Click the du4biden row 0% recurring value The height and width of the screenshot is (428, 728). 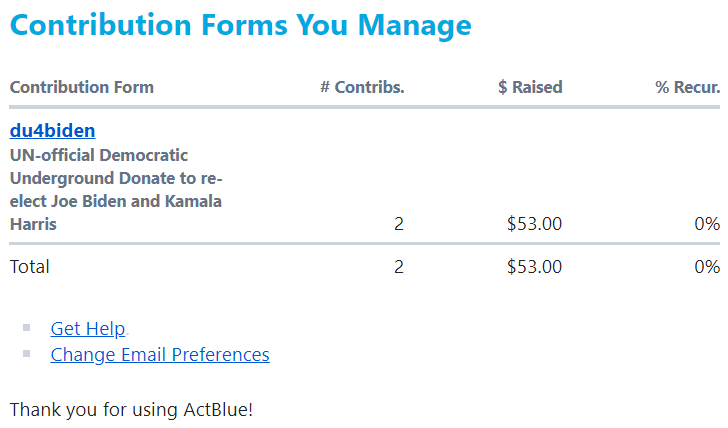click(707, 224)
